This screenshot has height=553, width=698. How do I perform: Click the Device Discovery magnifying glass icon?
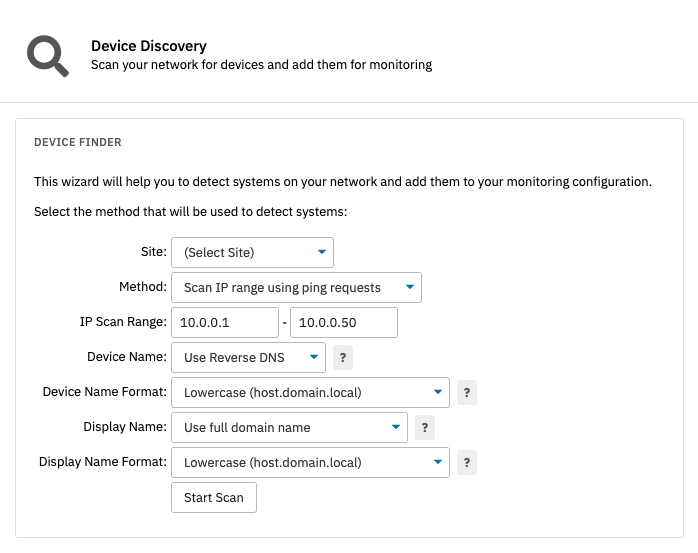(47, 56)
